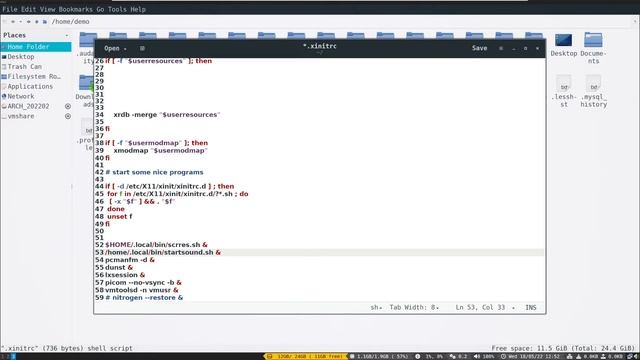
Task: Click line 53 startsound.sh text
Action: point(163,252)
